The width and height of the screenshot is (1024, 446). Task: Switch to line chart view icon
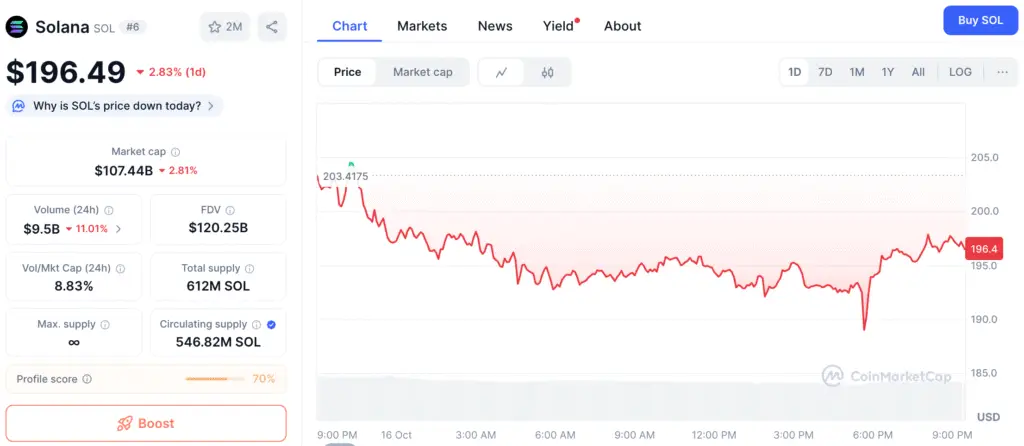point(502,72)
